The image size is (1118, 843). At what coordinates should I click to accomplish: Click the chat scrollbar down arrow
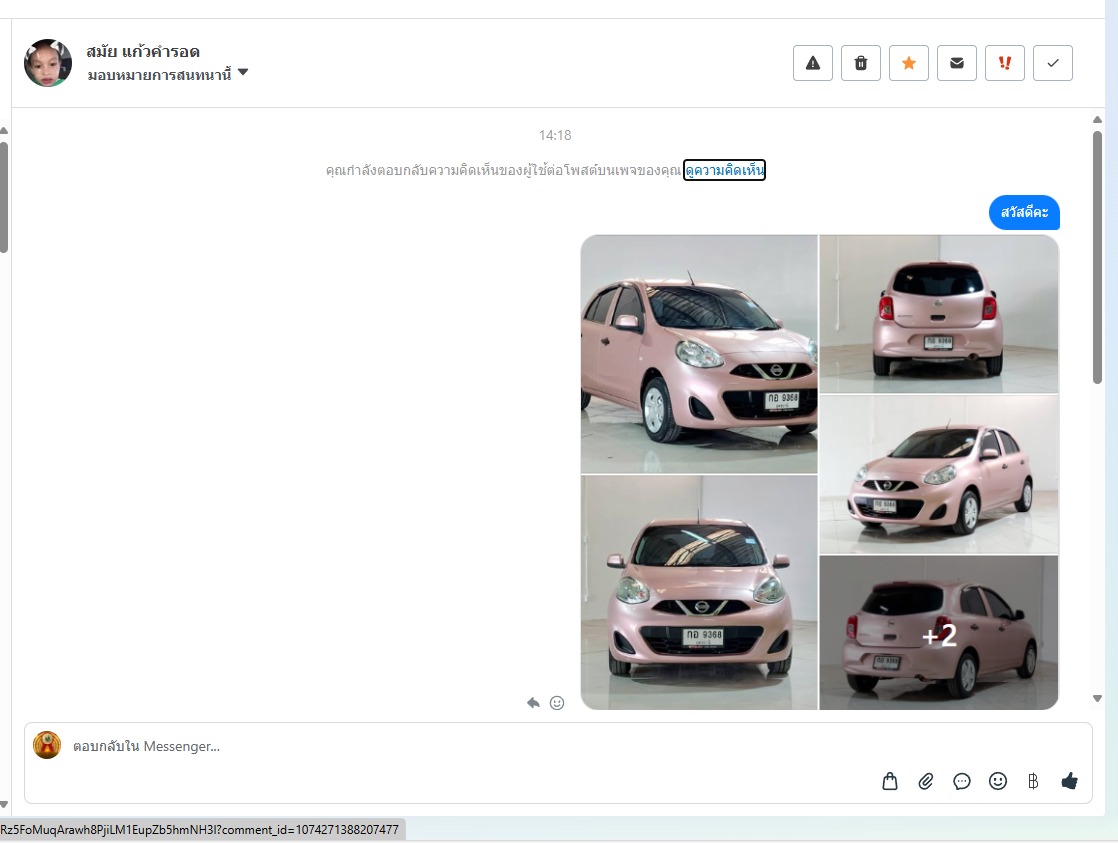tap(1097, 699)
